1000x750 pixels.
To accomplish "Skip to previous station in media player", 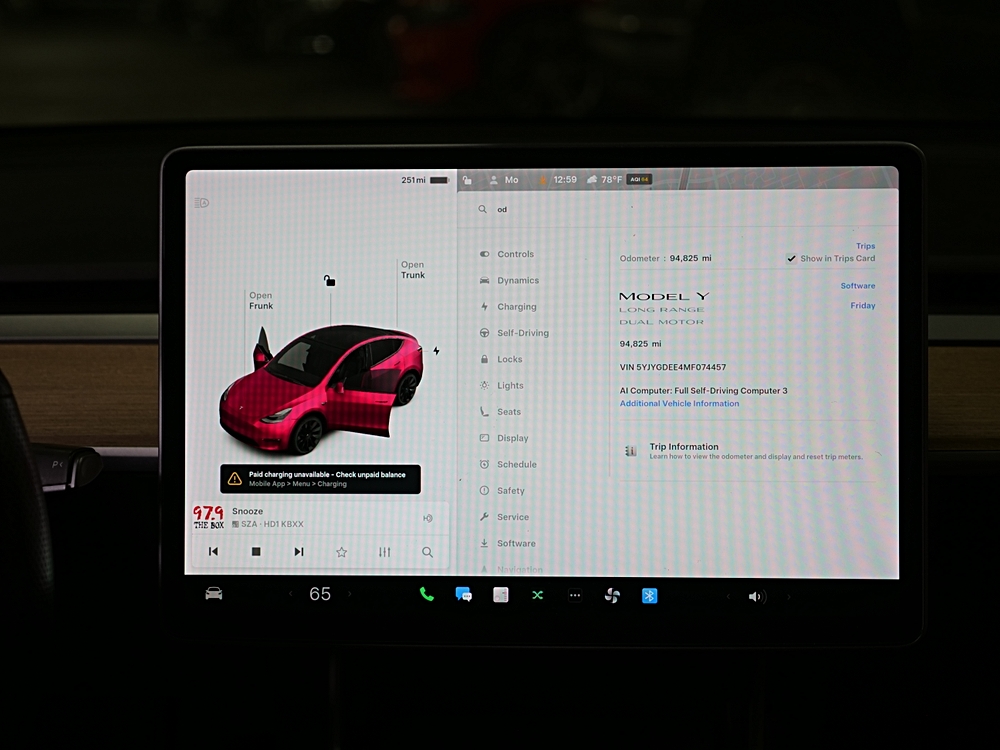I will click(x=214, y=552).
